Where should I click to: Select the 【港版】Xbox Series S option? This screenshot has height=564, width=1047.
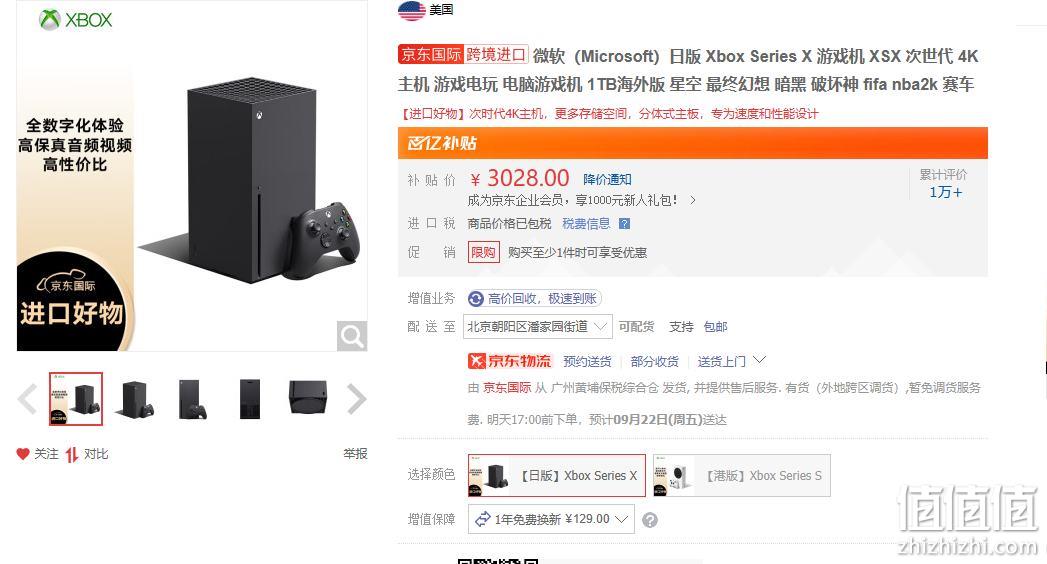tap(742, 475)
